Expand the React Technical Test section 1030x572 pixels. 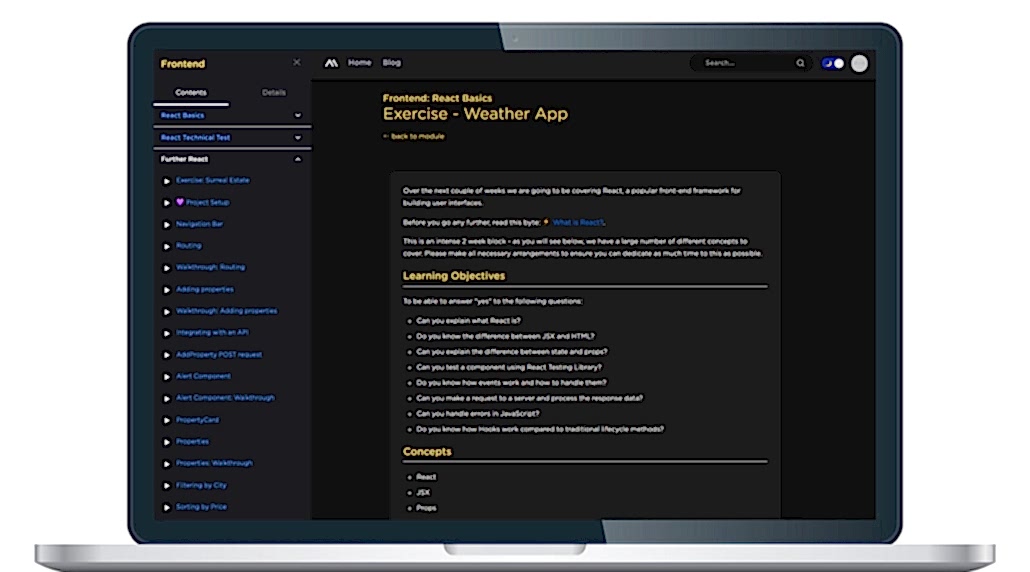click(297, 138)
